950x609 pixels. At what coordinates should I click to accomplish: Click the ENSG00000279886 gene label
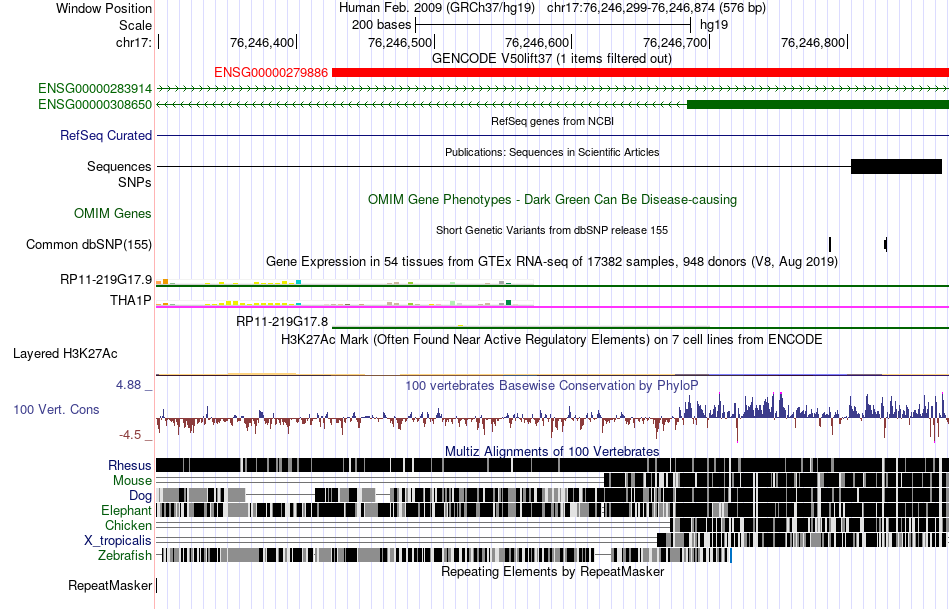pyautogui.click(x=271, y=73)
